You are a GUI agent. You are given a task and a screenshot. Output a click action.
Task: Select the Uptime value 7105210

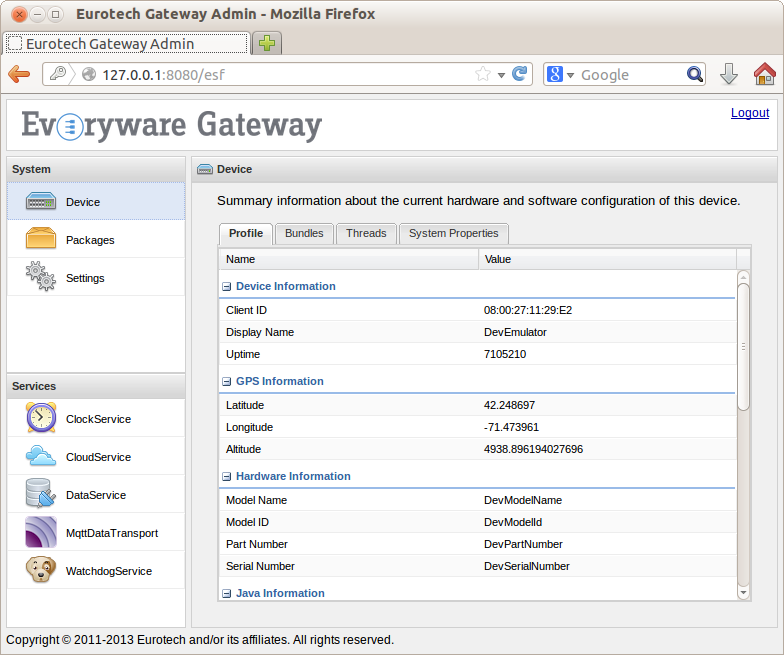tap(504, 354)
